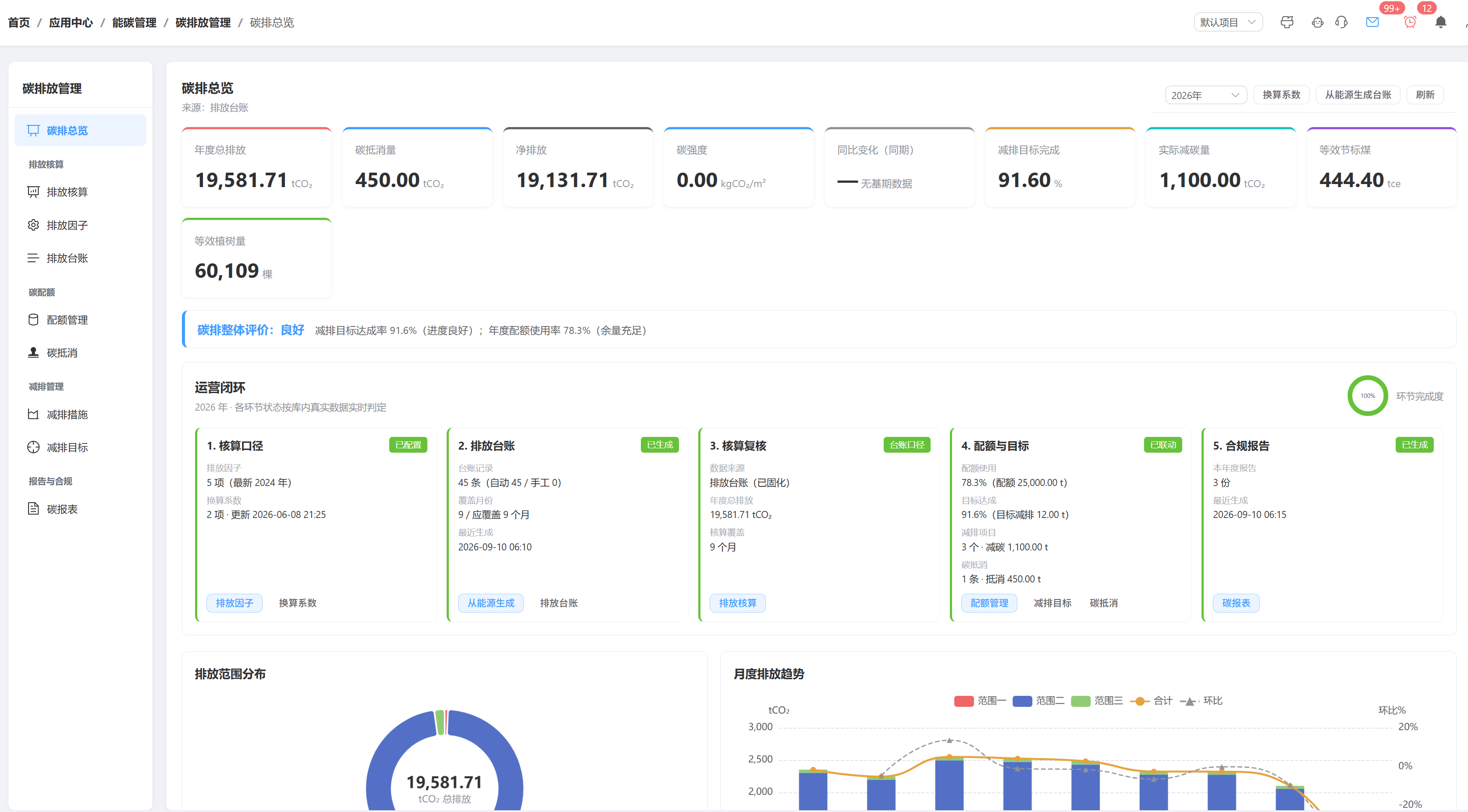
Task: Click 配额管理 tag in 配额与目标 card
Action: point(989,603)
